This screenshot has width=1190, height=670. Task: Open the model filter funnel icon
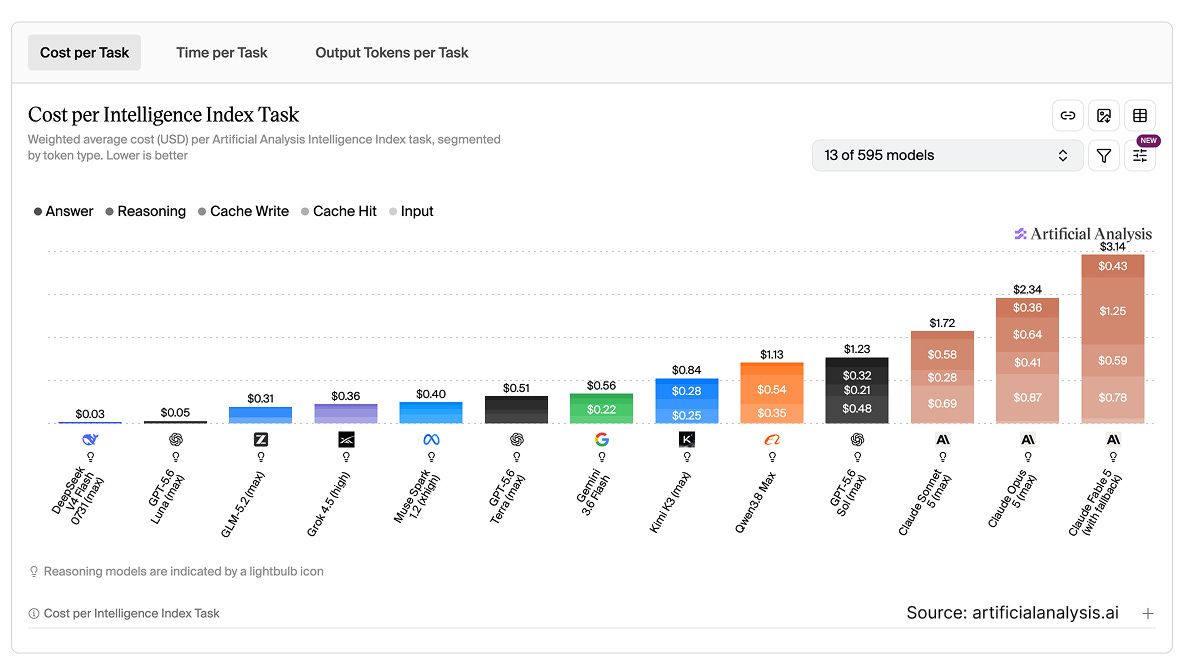[1103, 156]
